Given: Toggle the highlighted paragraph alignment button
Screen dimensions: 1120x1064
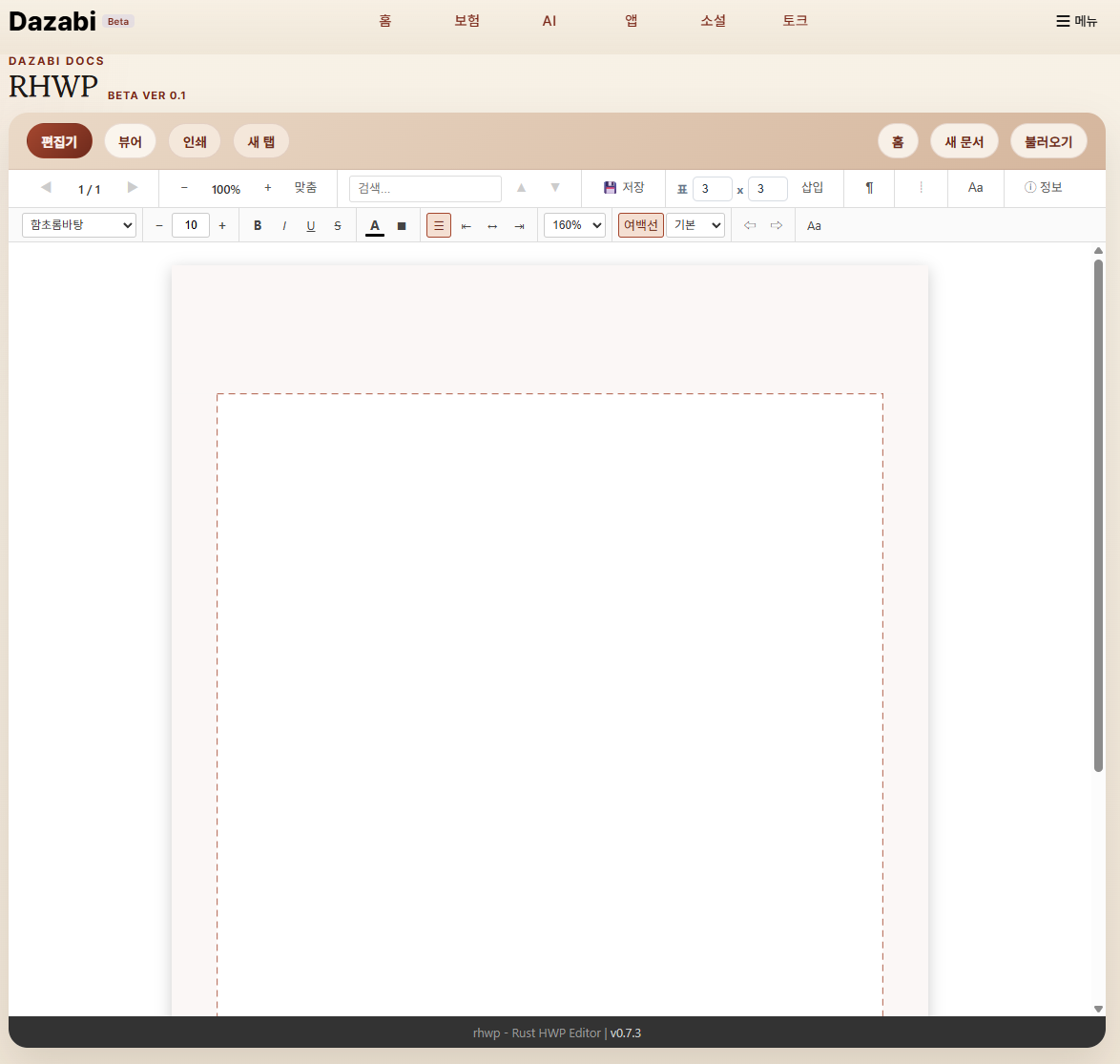Looking at the screenshot, I should click(x=439, y=226).
